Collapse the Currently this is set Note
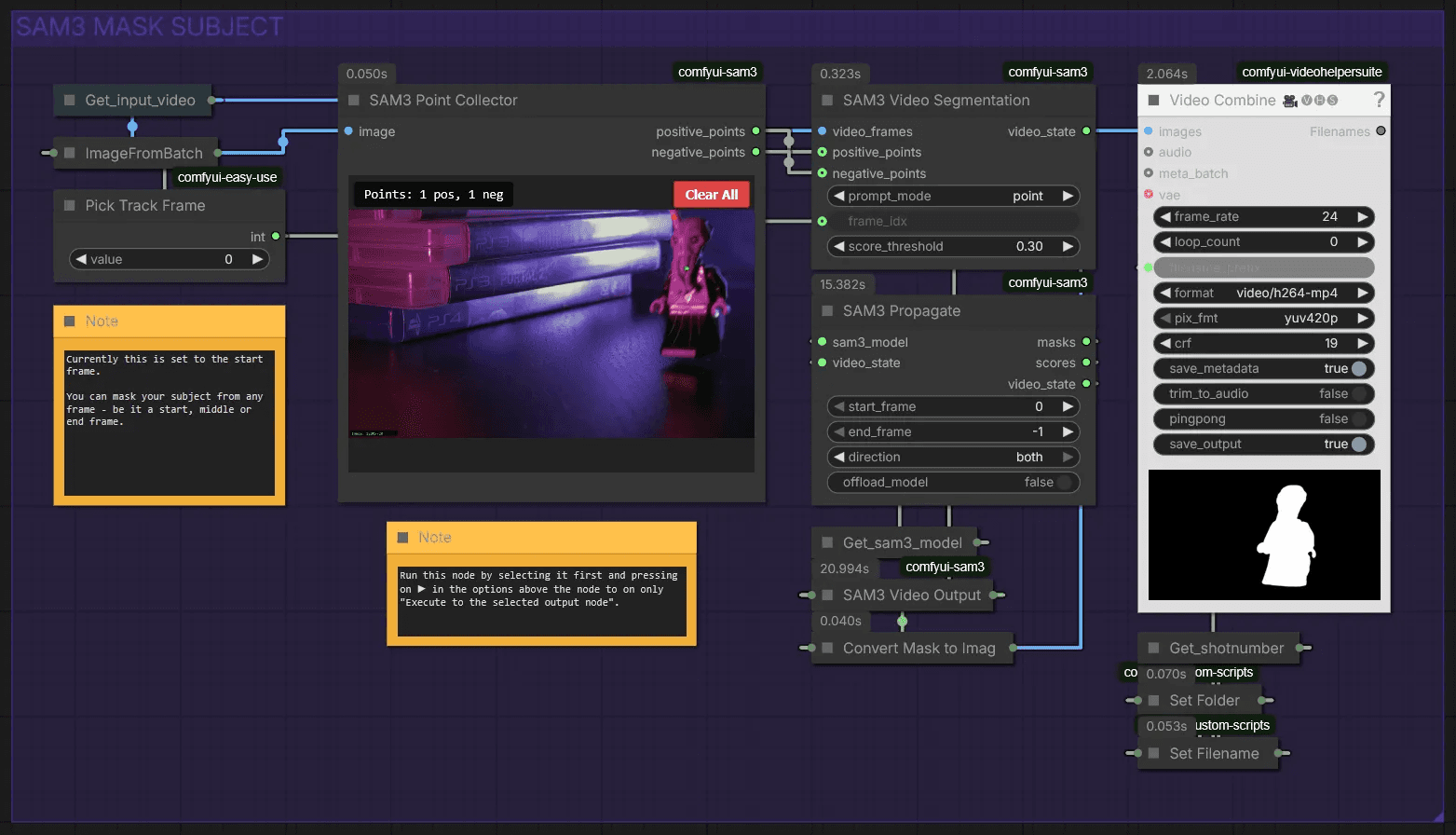 tap(69, 321)
